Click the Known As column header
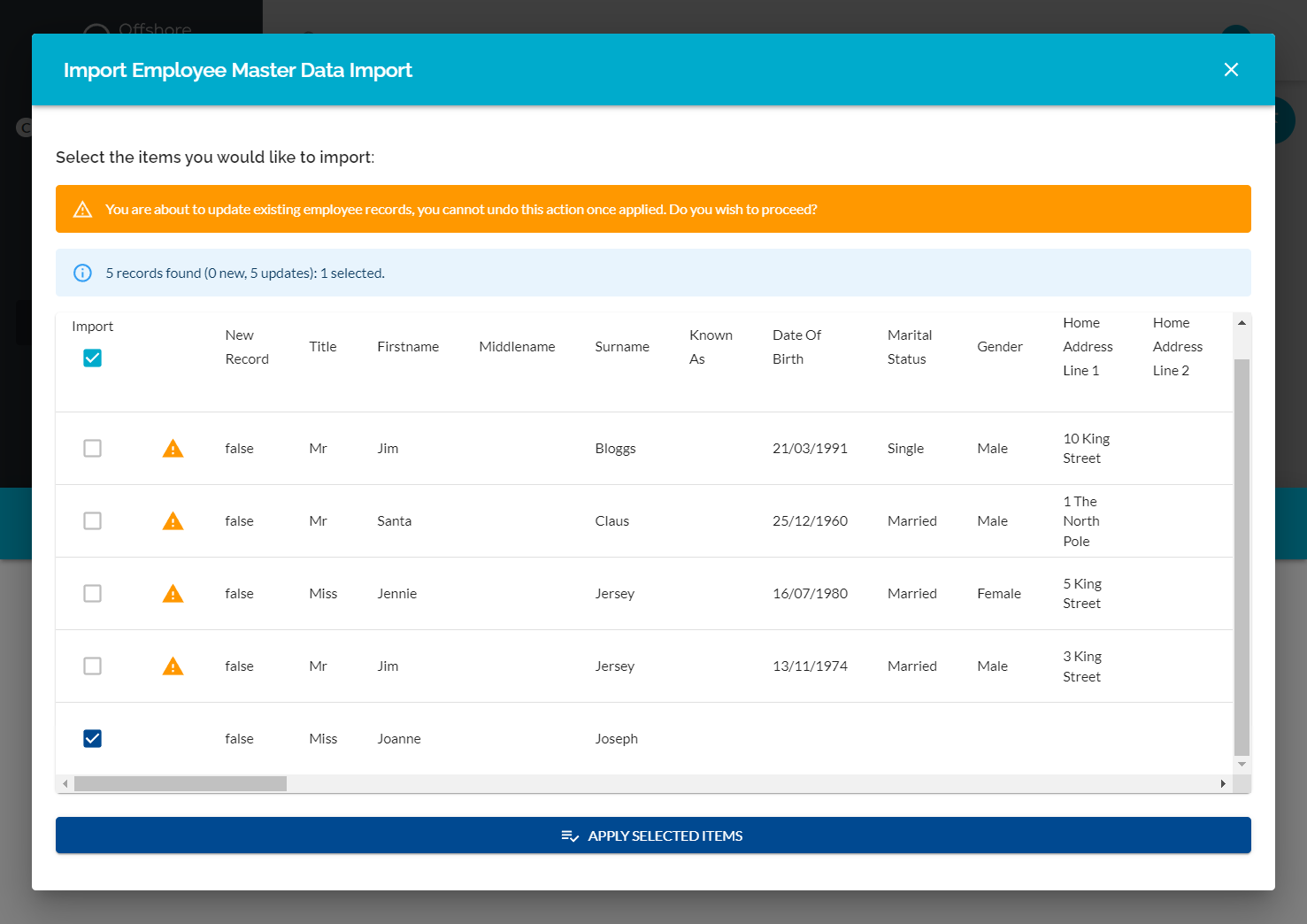 tap(711, 347)
